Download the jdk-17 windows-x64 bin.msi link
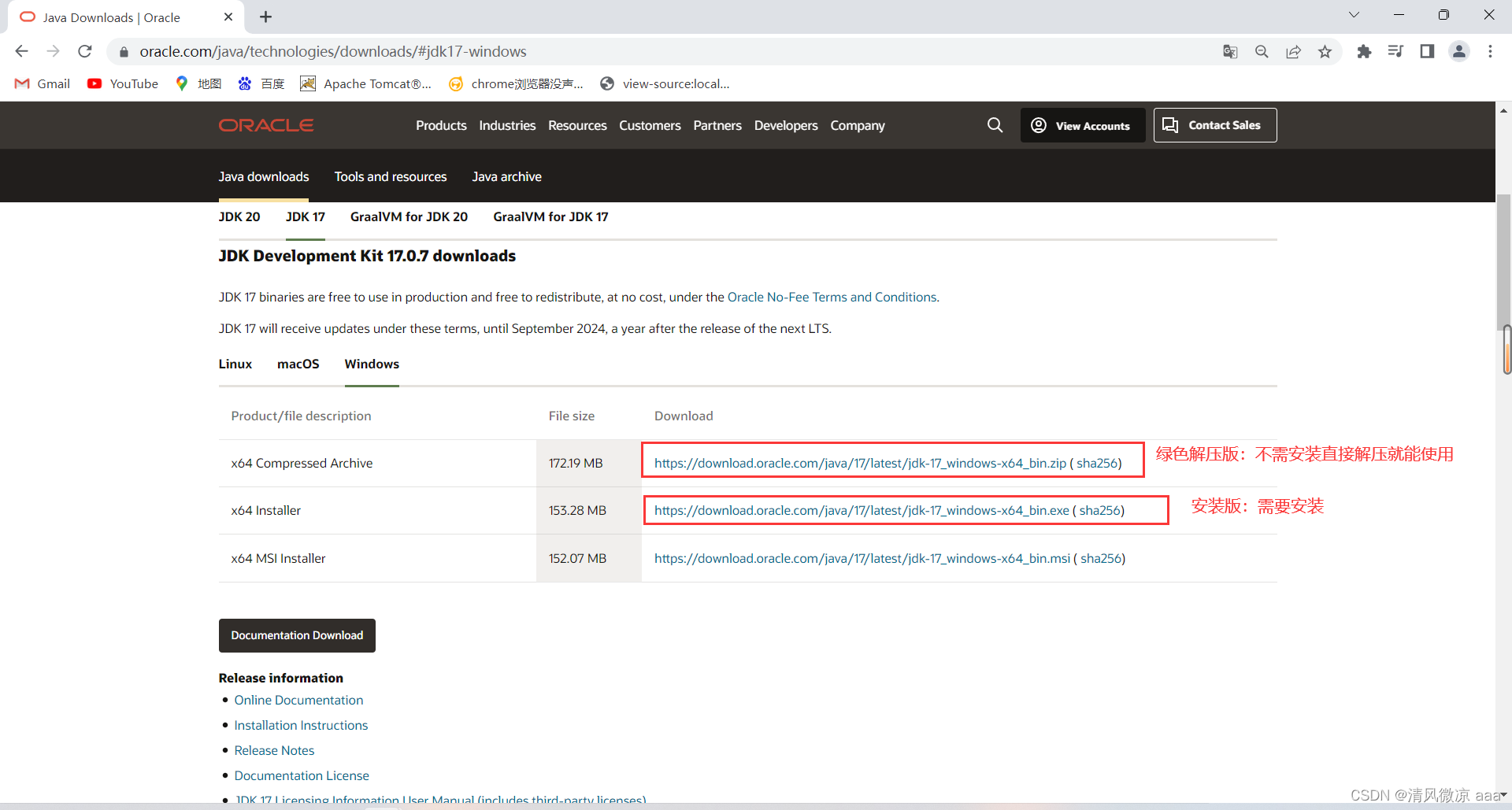The image size is (1512, 810). coord(862,558)
